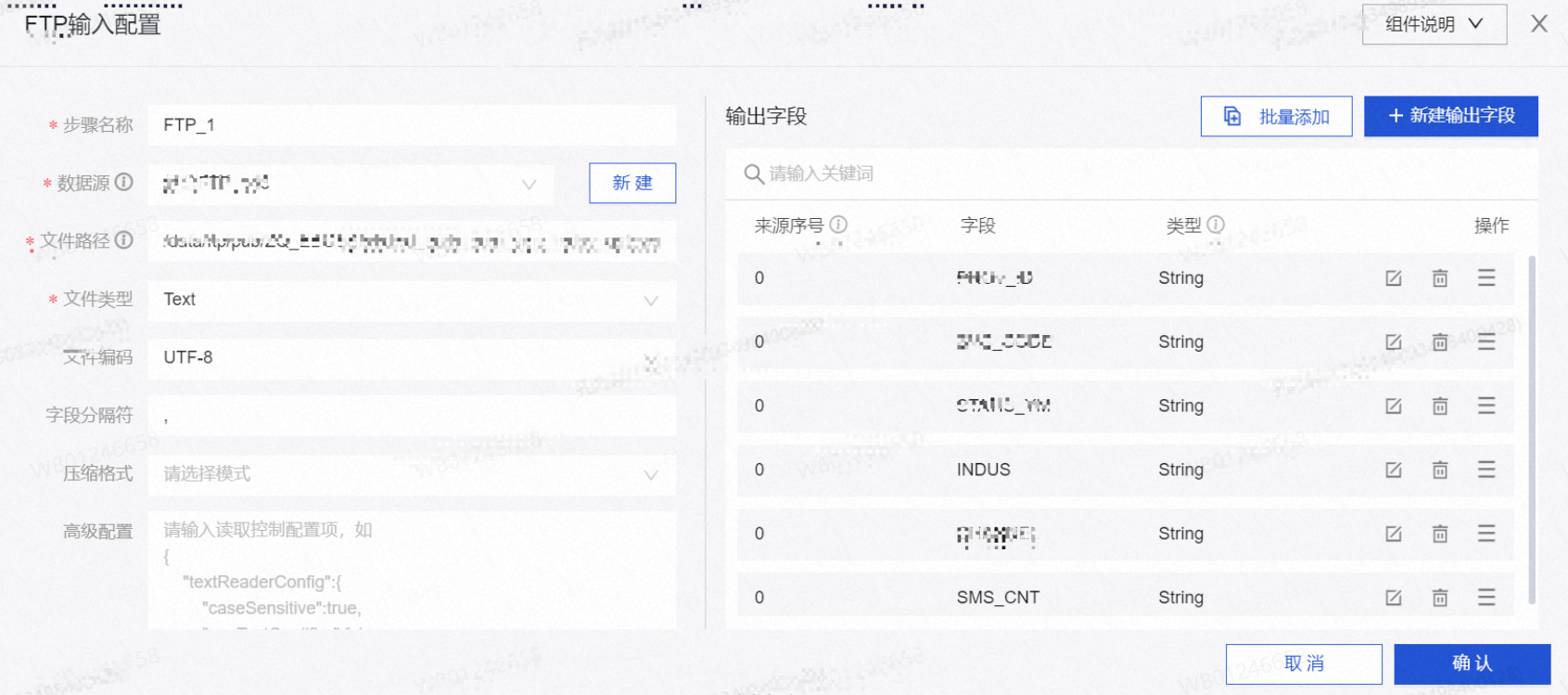Expand the 组件说明 dropdown
The image size is (1568, 695).
coord(1434,24)
